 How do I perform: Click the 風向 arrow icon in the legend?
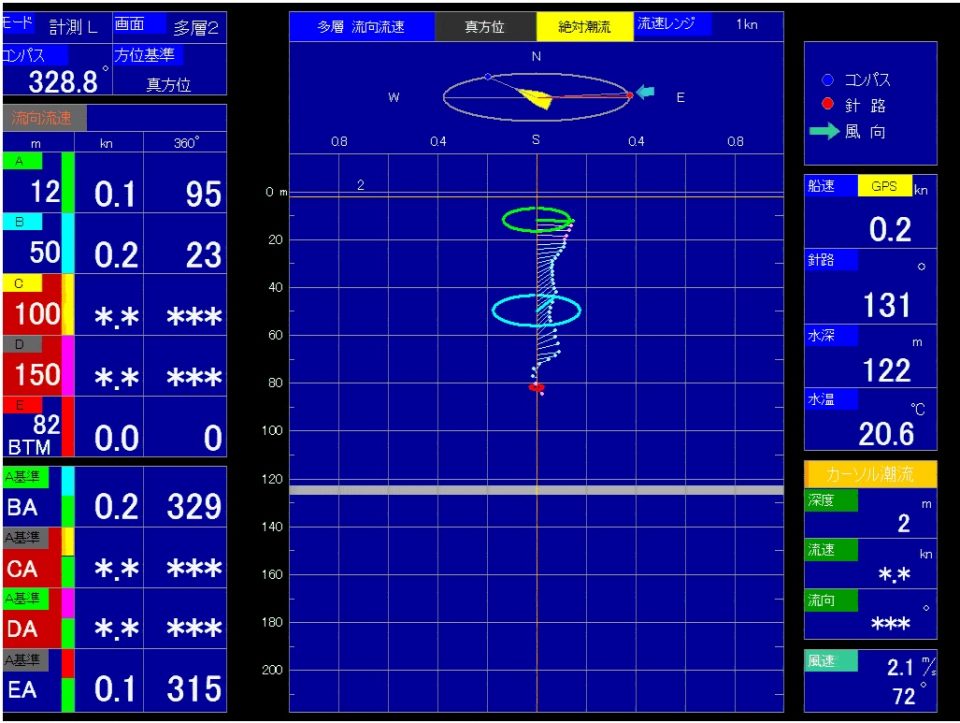[x=826, y=131]
